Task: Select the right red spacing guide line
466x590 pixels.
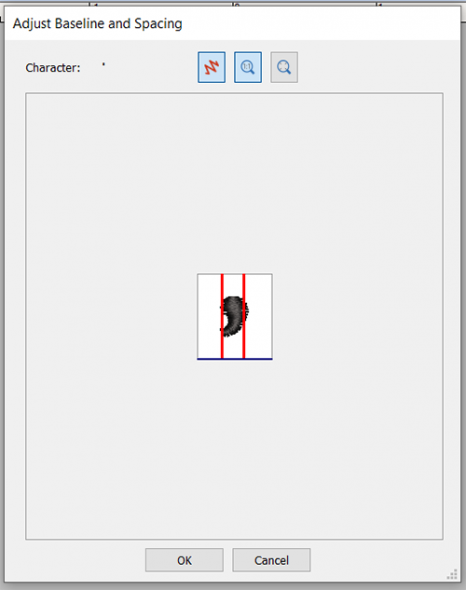Action: [x=244, y=316]
